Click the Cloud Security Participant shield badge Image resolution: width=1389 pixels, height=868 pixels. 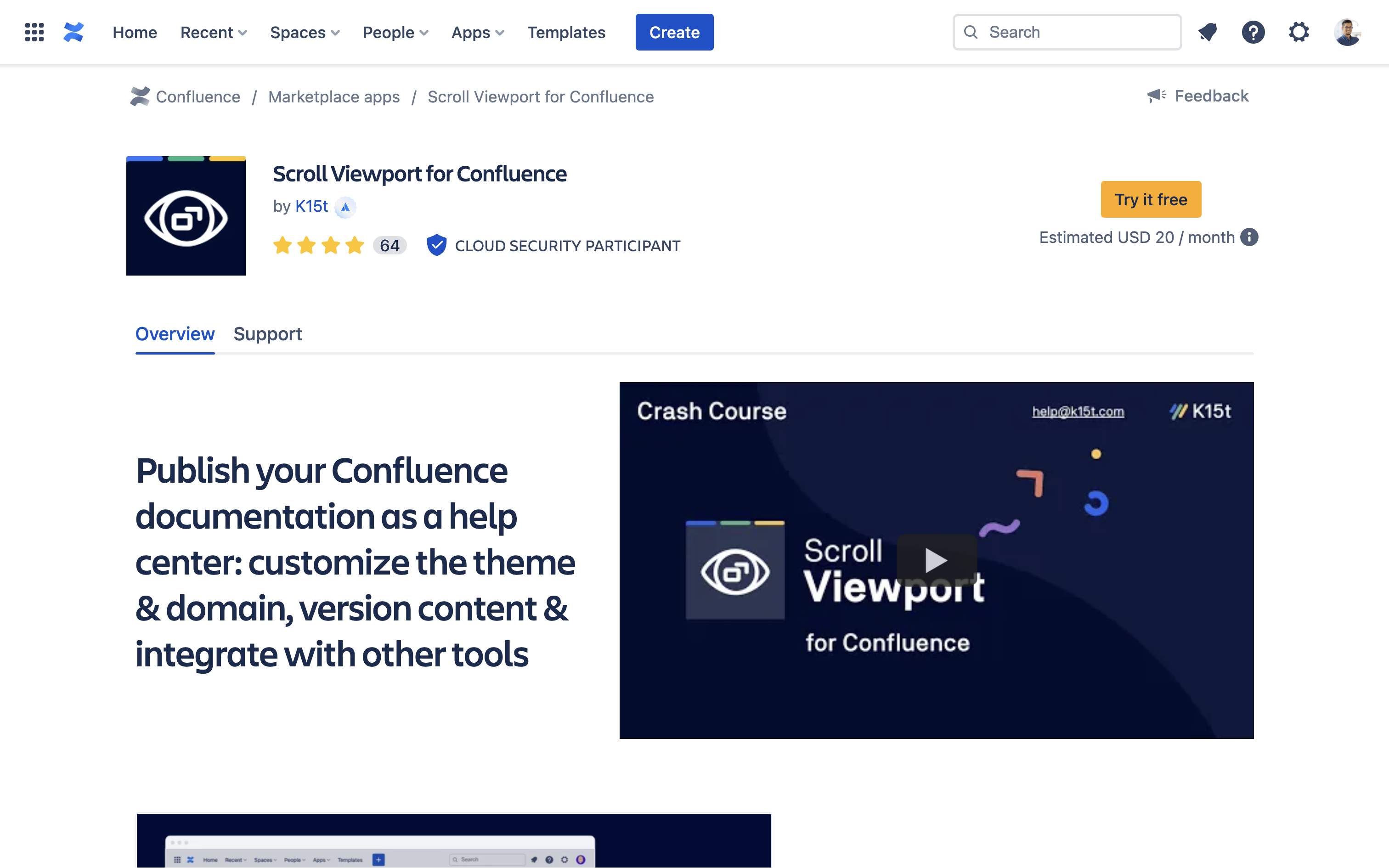pyautogui.click(x=437, y=245)
